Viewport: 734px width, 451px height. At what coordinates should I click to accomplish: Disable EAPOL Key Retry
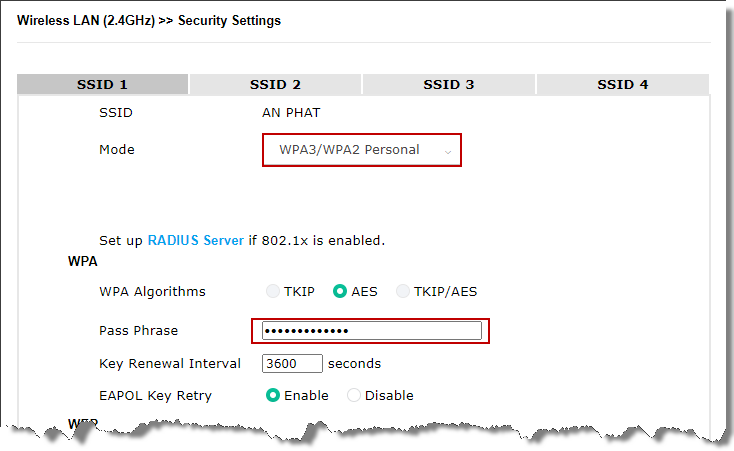[354, 395]
